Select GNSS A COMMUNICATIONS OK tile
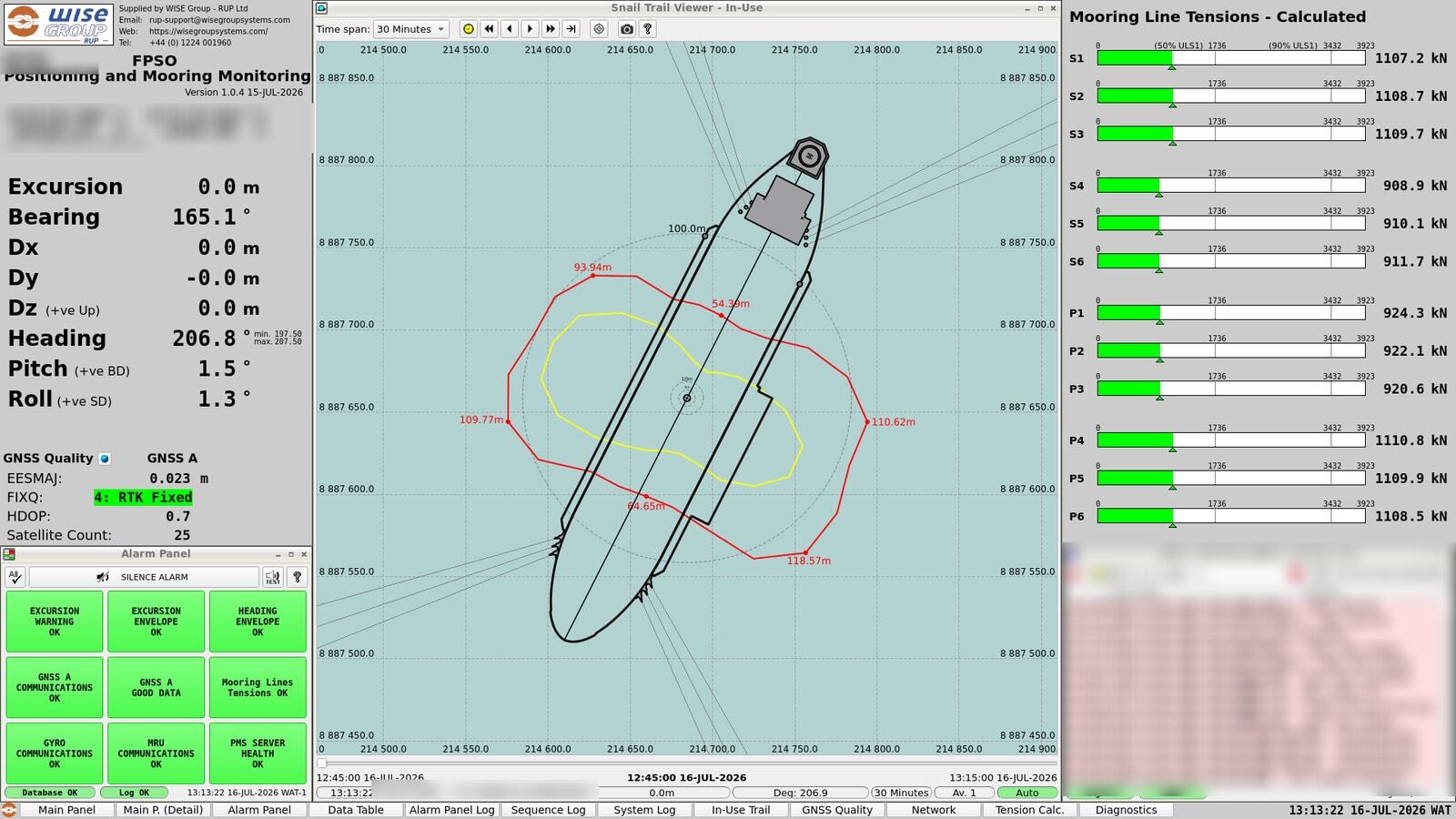Image resolution: width=1456 pixels, height=819 pixels. 55,687
